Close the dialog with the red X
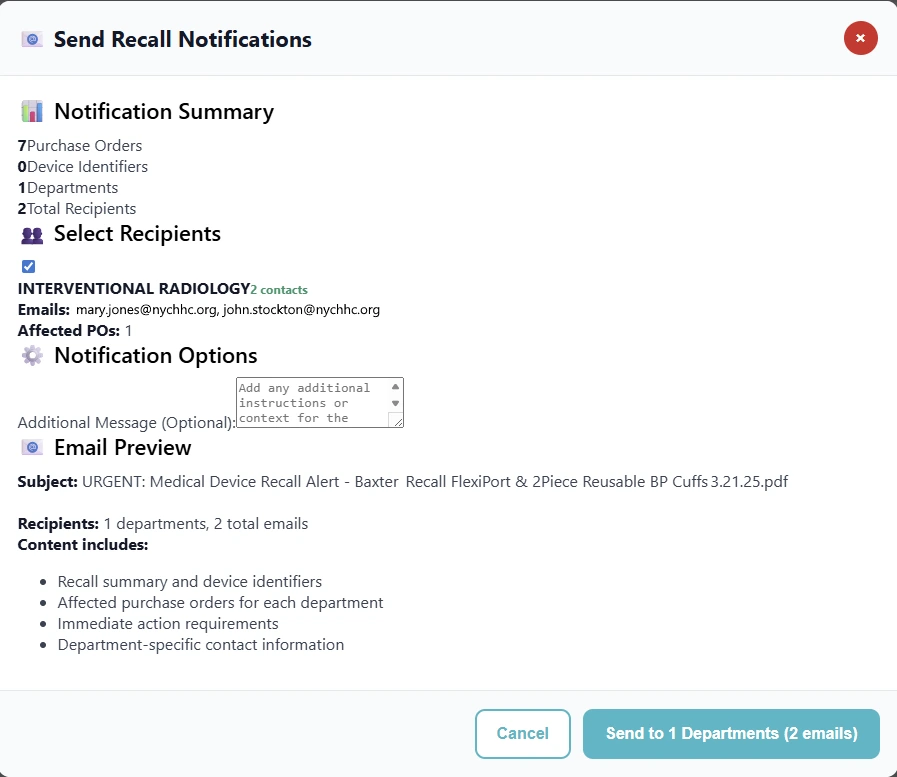The image size is (897, 777). (860, 39)
